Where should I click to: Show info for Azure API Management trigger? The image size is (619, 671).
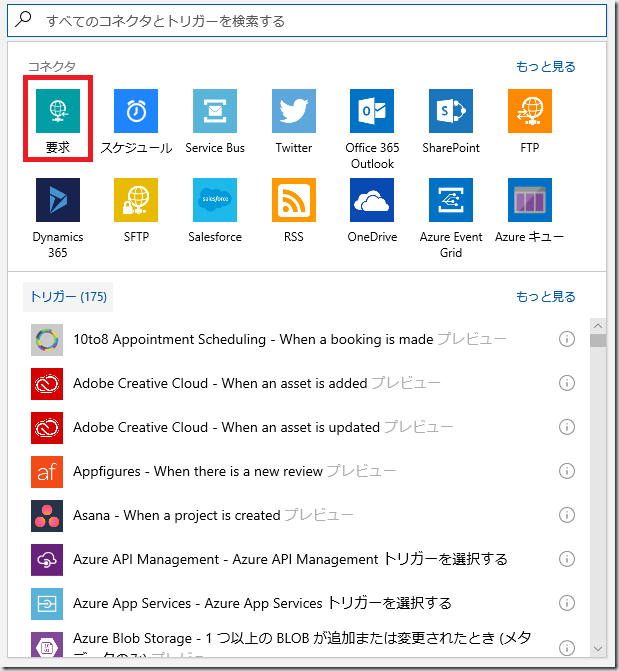tap(567, 559)
